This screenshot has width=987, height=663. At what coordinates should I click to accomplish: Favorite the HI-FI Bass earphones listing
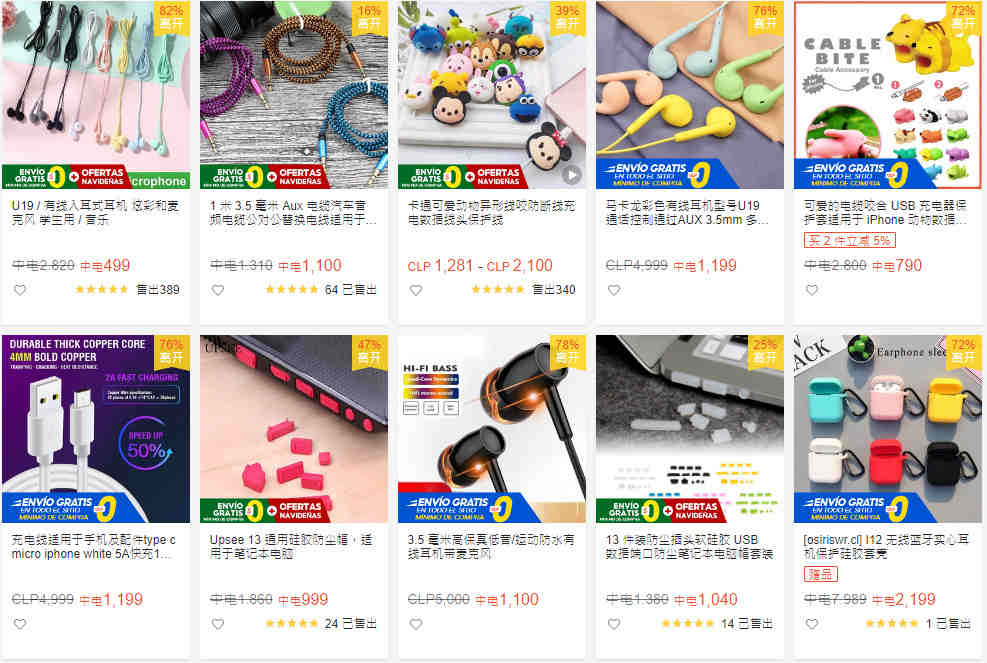tap(416, 624)
